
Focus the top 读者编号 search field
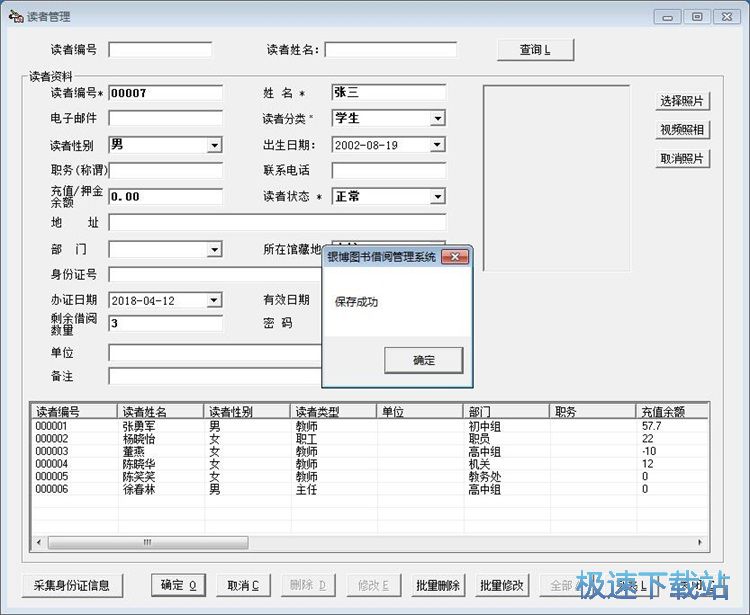pos(160,50)
